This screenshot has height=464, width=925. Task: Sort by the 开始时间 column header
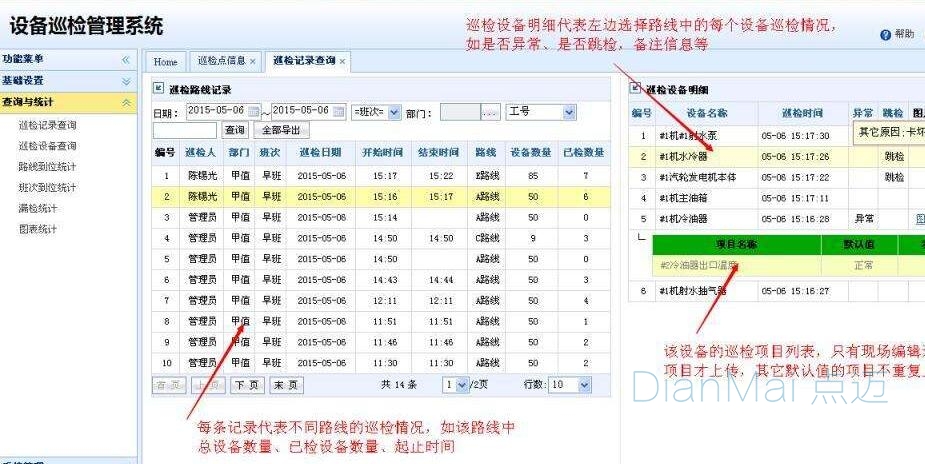point(382,153)
